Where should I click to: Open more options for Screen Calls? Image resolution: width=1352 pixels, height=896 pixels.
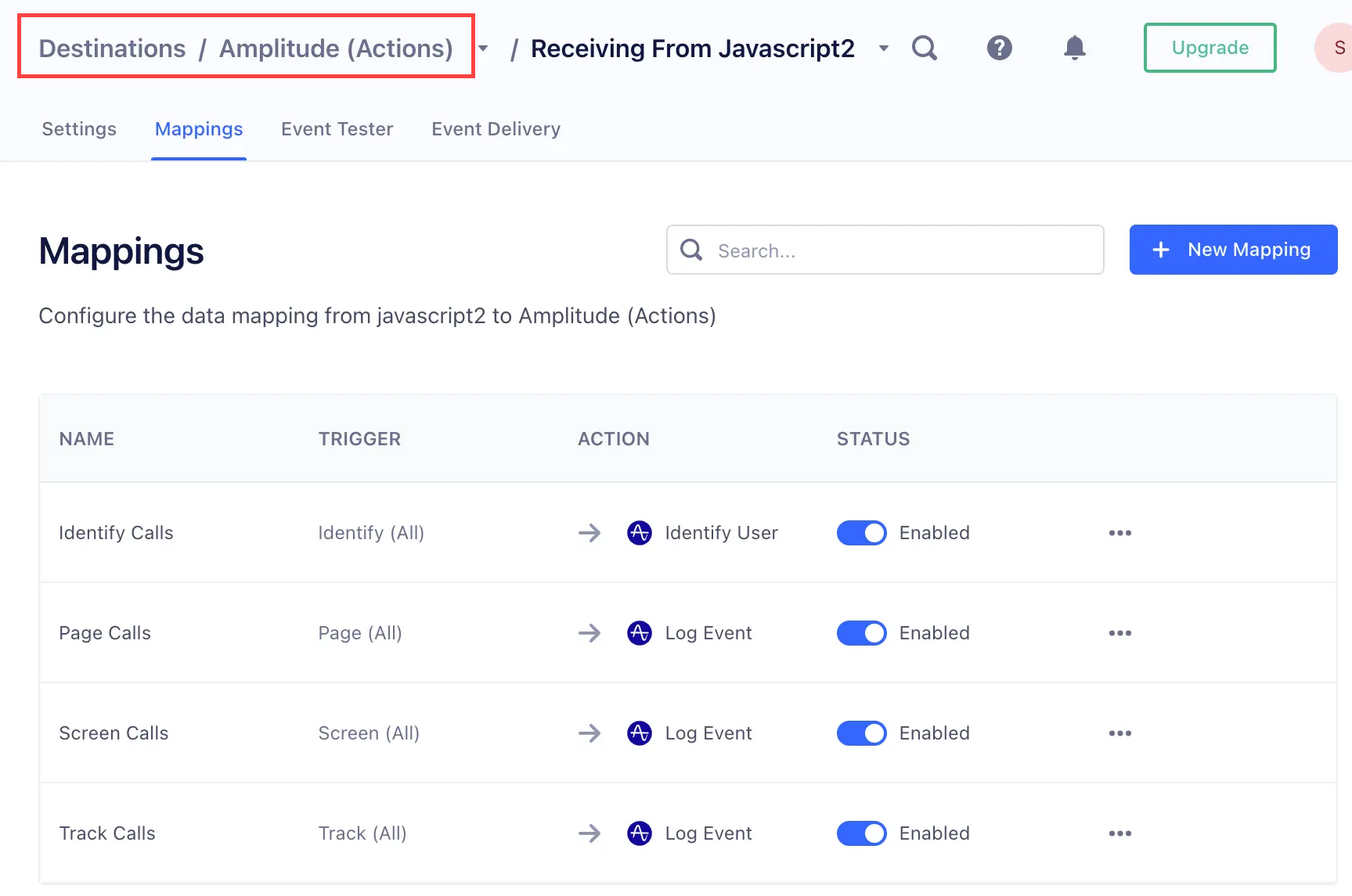[1120, 733]
